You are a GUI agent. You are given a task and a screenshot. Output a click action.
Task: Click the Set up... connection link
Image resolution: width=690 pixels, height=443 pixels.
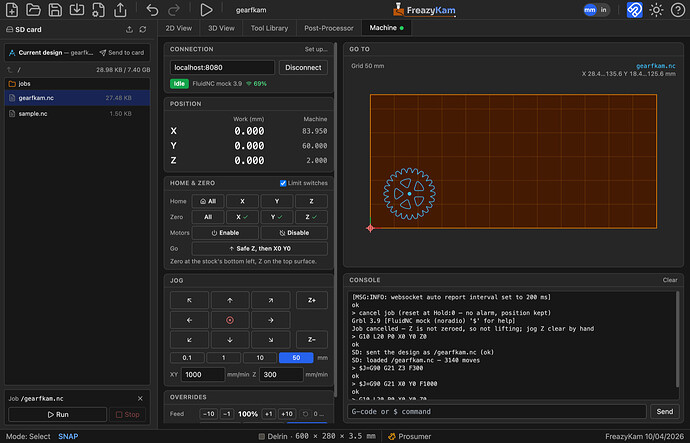[x=316, y=49]
